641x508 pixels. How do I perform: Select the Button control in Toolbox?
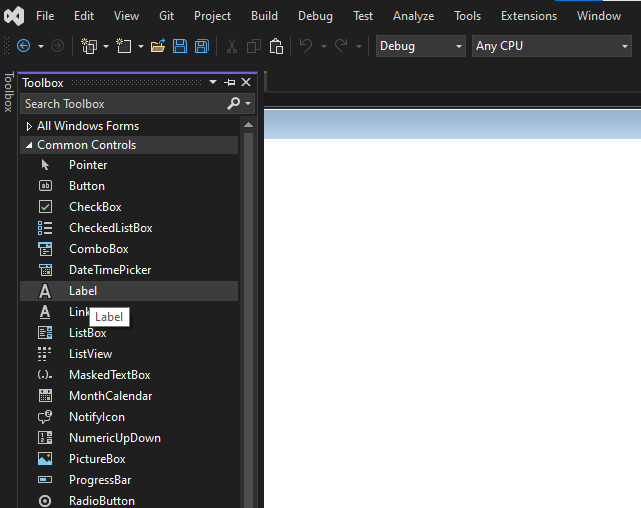(129, 186)
